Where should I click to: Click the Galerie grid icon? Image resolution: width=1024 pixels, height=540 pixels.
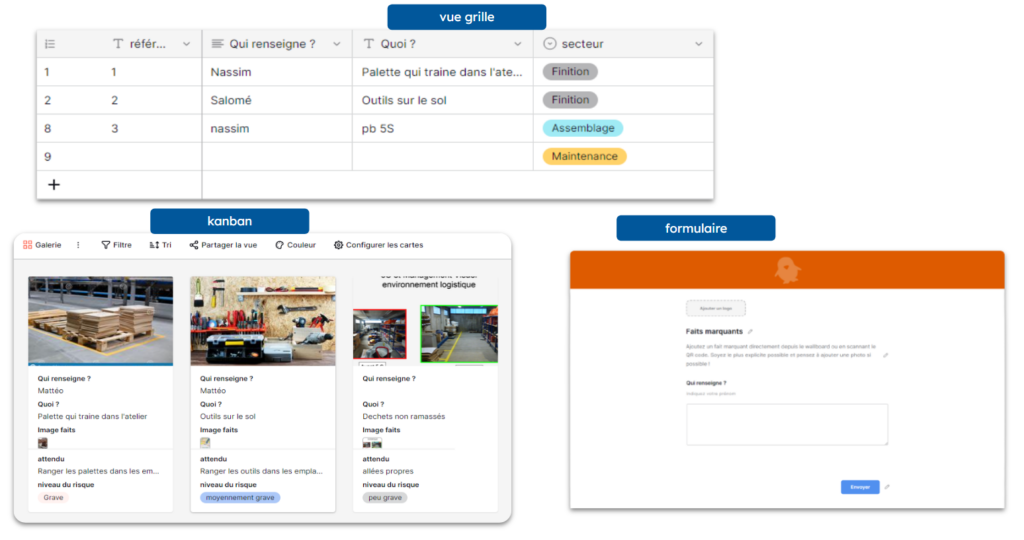click(27, 245)
